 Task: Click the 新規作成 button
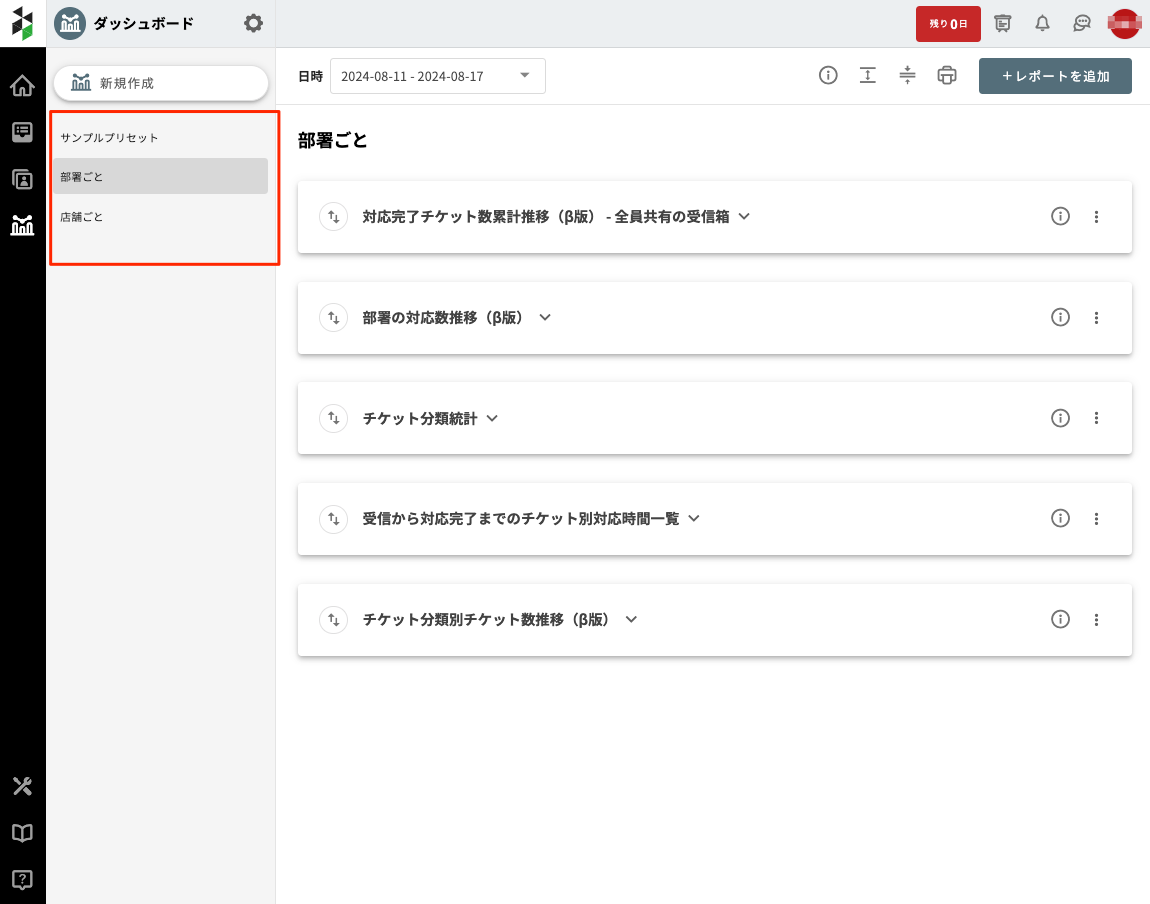pos(160,83)
